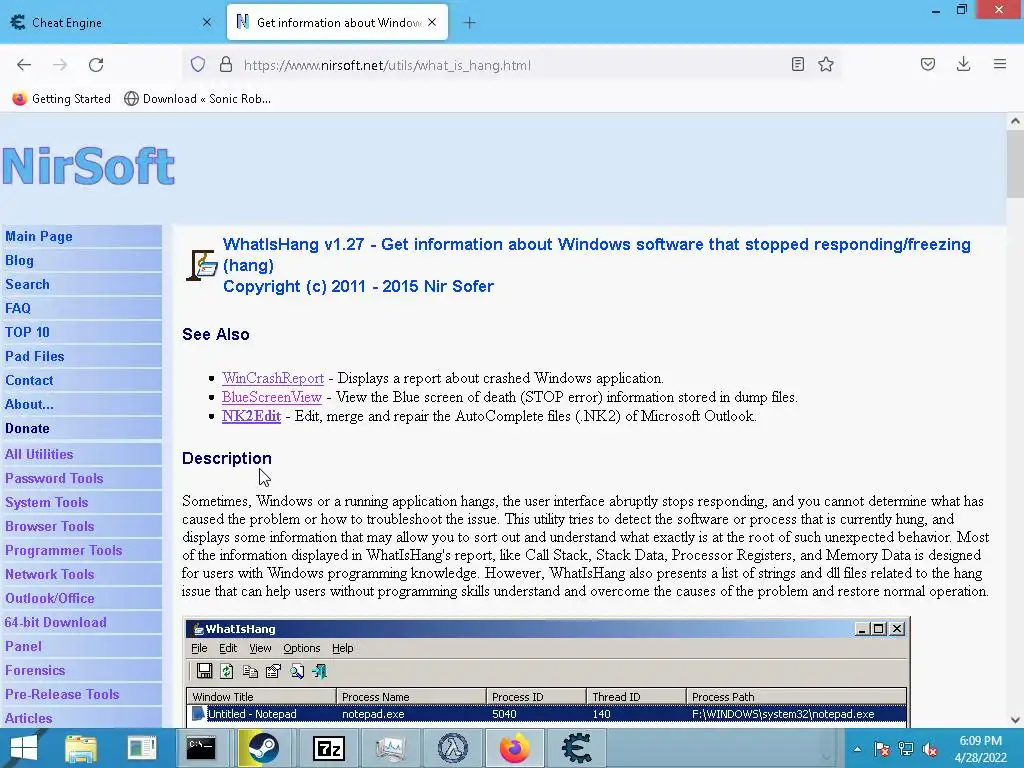Screen dimensions: 1024x768
Task: Open the Getting Started bookmark
Action: click(x=61, y=99)
